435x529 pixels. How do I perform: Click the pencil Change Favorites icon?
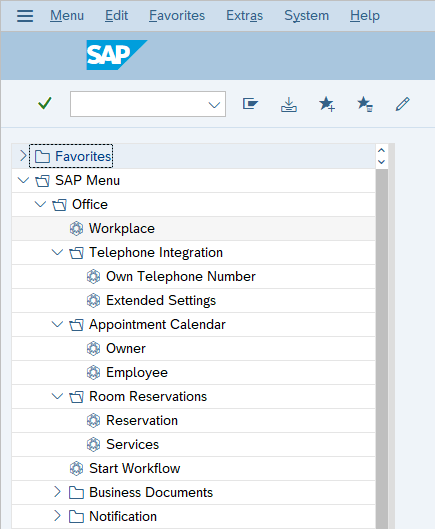403,104
